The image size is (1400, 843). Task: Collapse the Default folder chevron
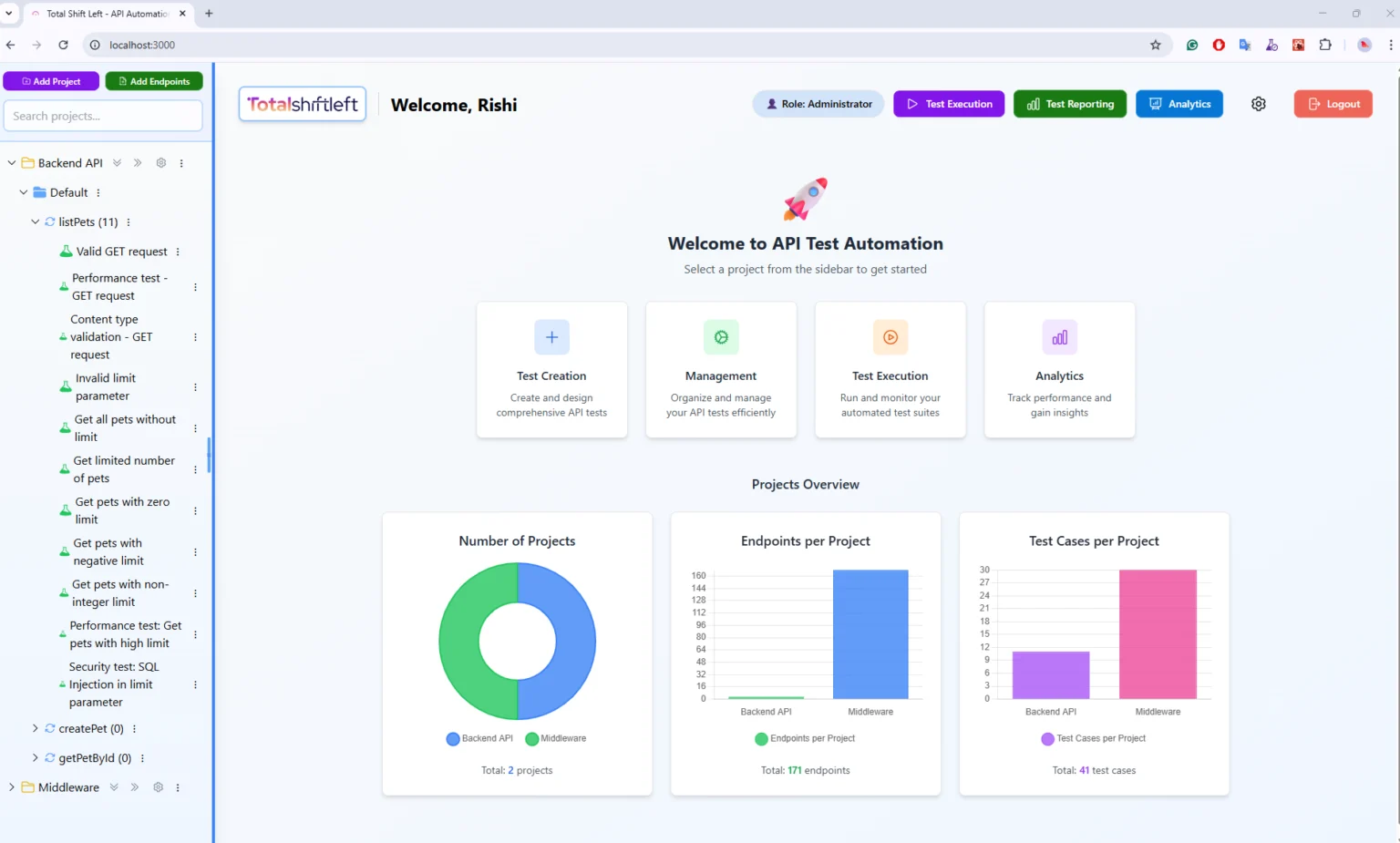(22, 192)
